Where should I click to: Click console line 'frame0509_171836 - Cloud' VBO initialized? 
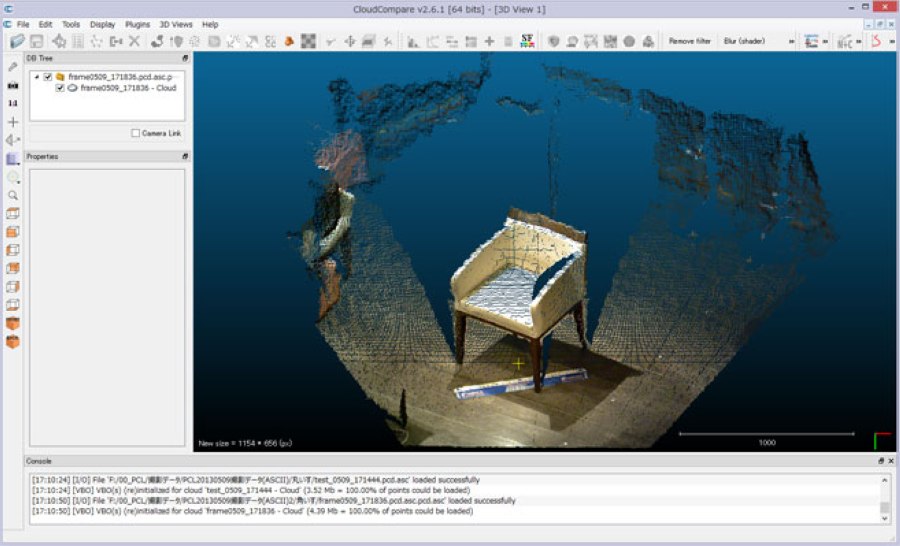[x=253, y=511]
